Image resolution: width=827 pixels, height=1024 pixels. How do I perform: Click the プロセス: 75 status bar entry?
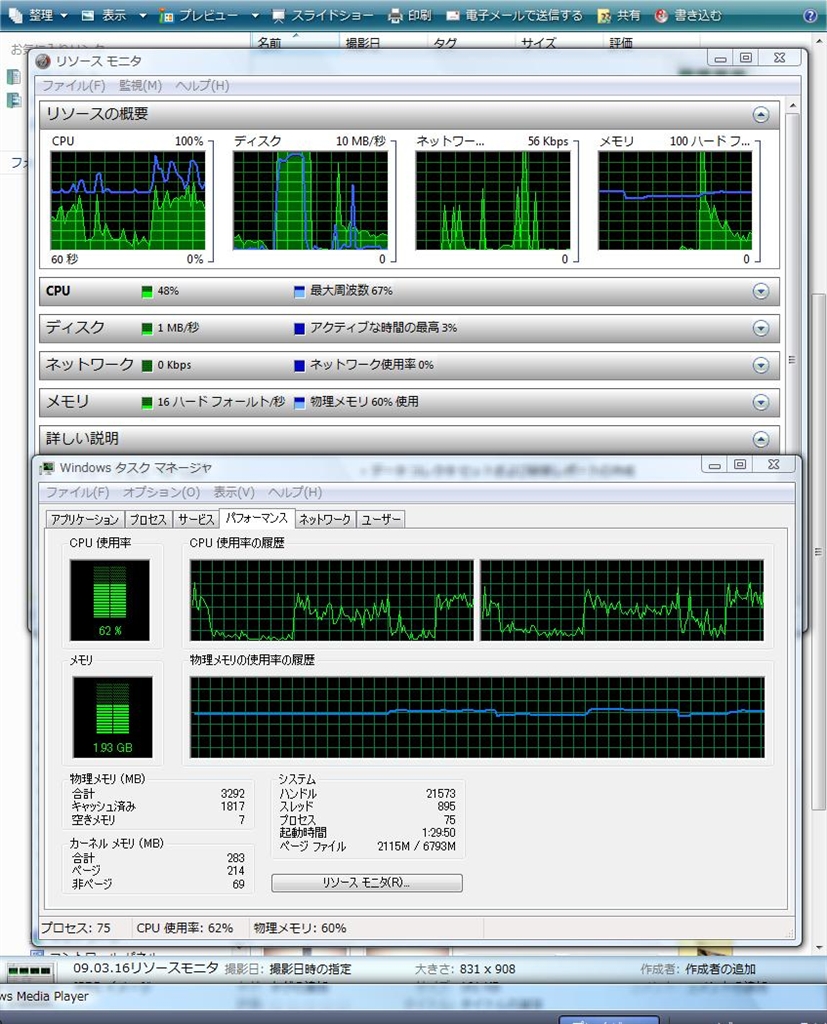tap(76, 928)
